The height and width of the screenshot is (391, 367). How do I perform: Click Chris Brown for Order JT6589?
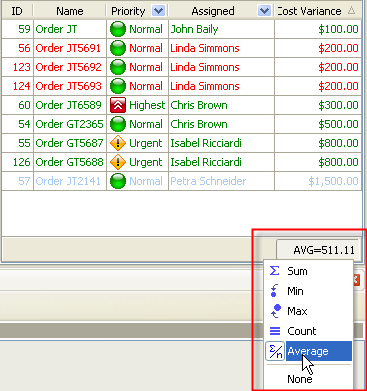pos(221,105)
